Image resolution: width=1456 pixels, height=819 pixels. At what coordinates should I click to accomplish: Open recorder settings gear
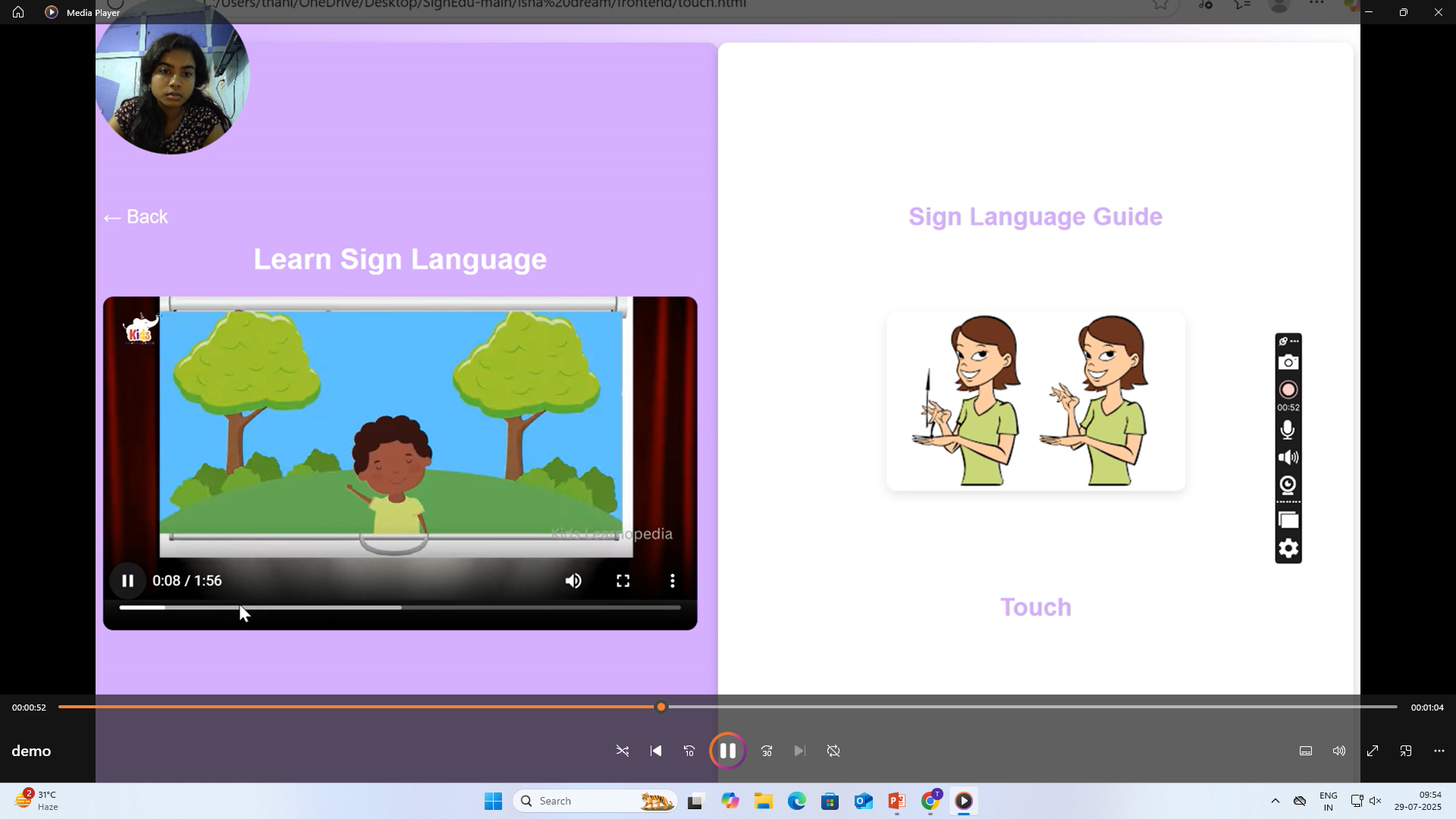pyautogui.click(x=1288, y=548)
